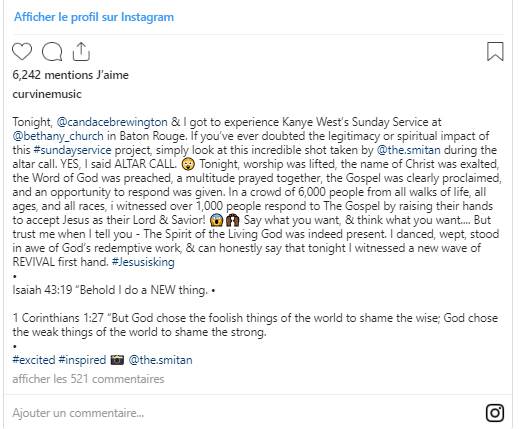
Task: Open the #excited hashtag
Action: [34, 360]
